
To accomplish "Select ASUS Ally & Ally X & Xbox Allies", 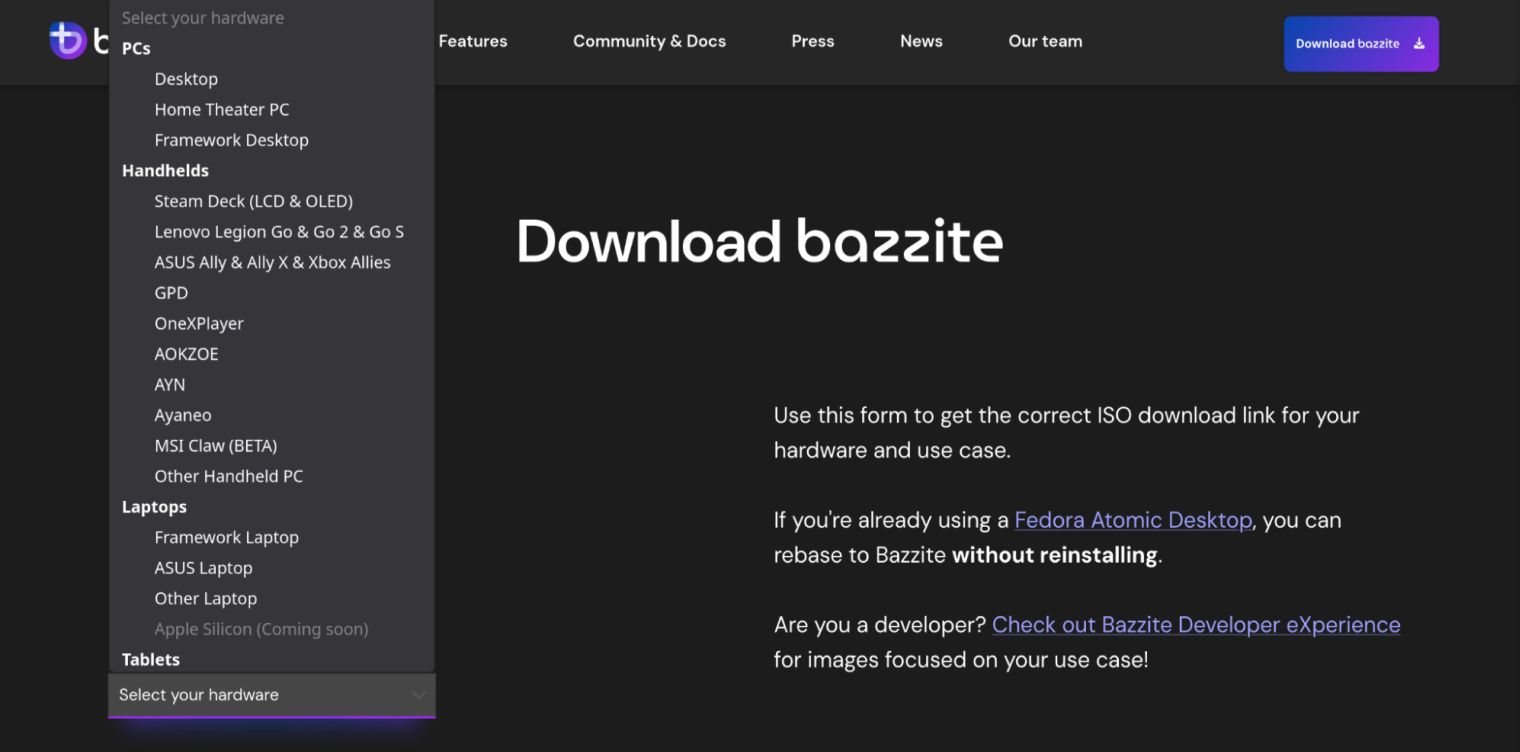I will tap(272, 262).
